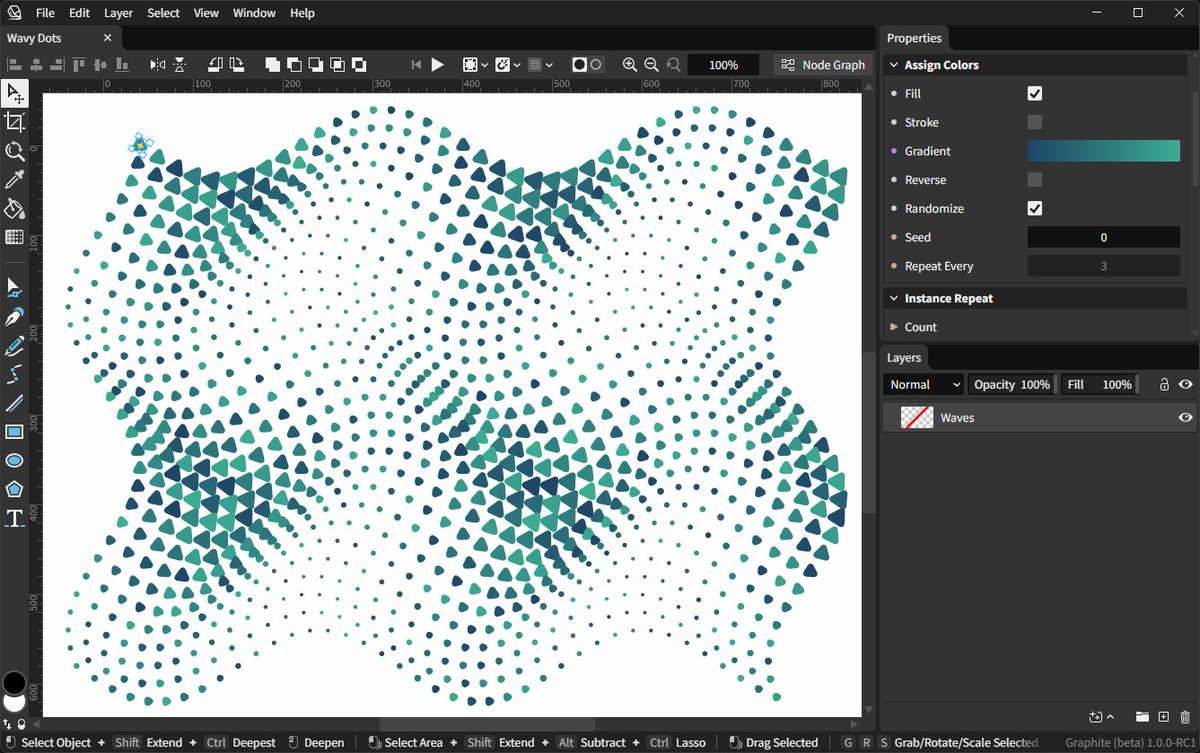The height and width of the screenshot is (753, 1200).
Task: Open the Layer menu
Action: [117, 13]
